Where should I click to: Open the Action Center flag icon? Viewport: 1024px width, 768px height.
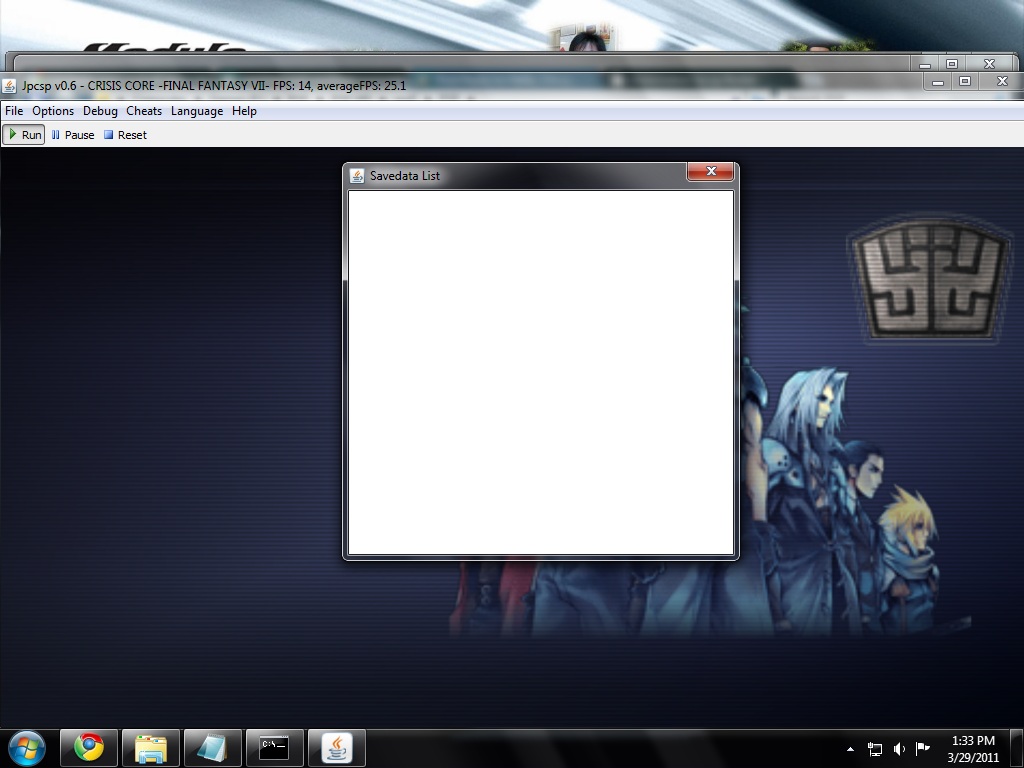[x=923, y=748]
